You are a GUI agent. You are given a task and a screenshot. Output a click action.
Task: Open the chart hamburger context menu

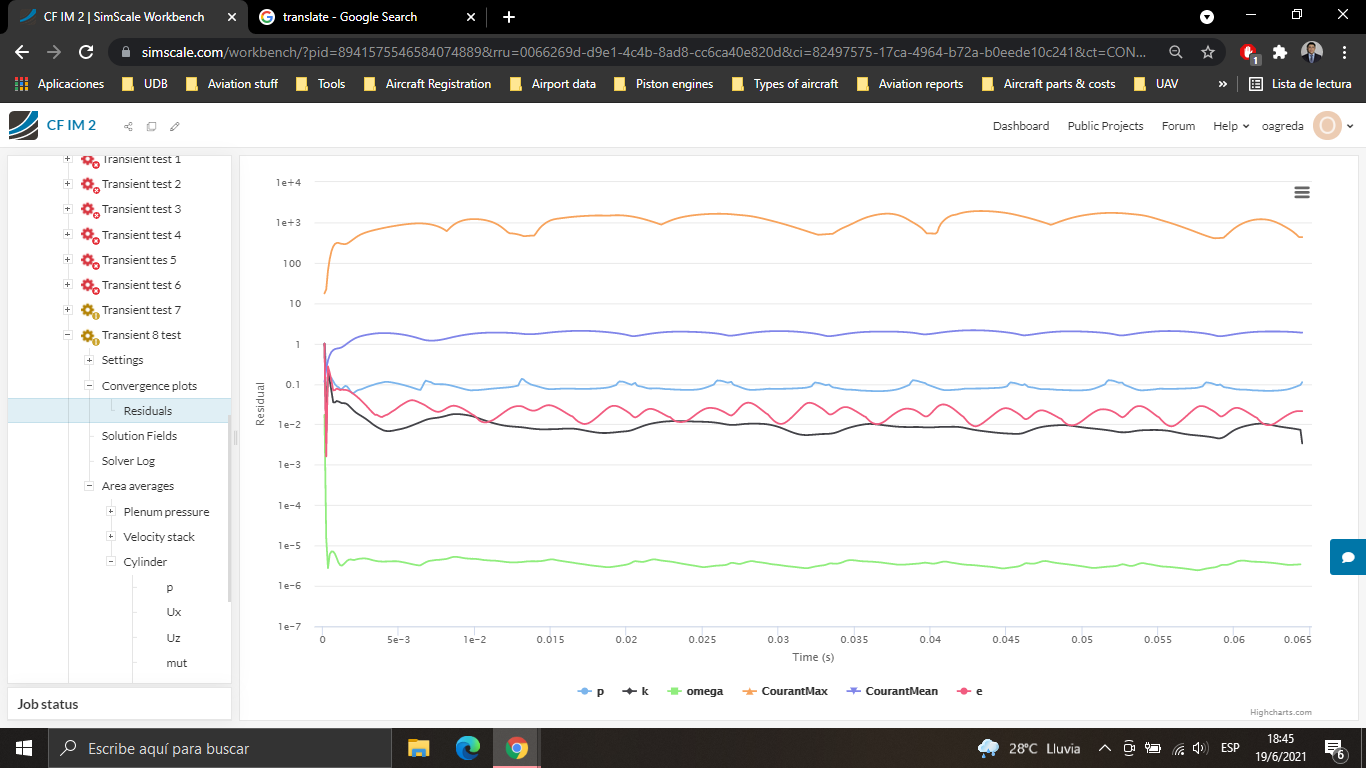point(1302,192)
